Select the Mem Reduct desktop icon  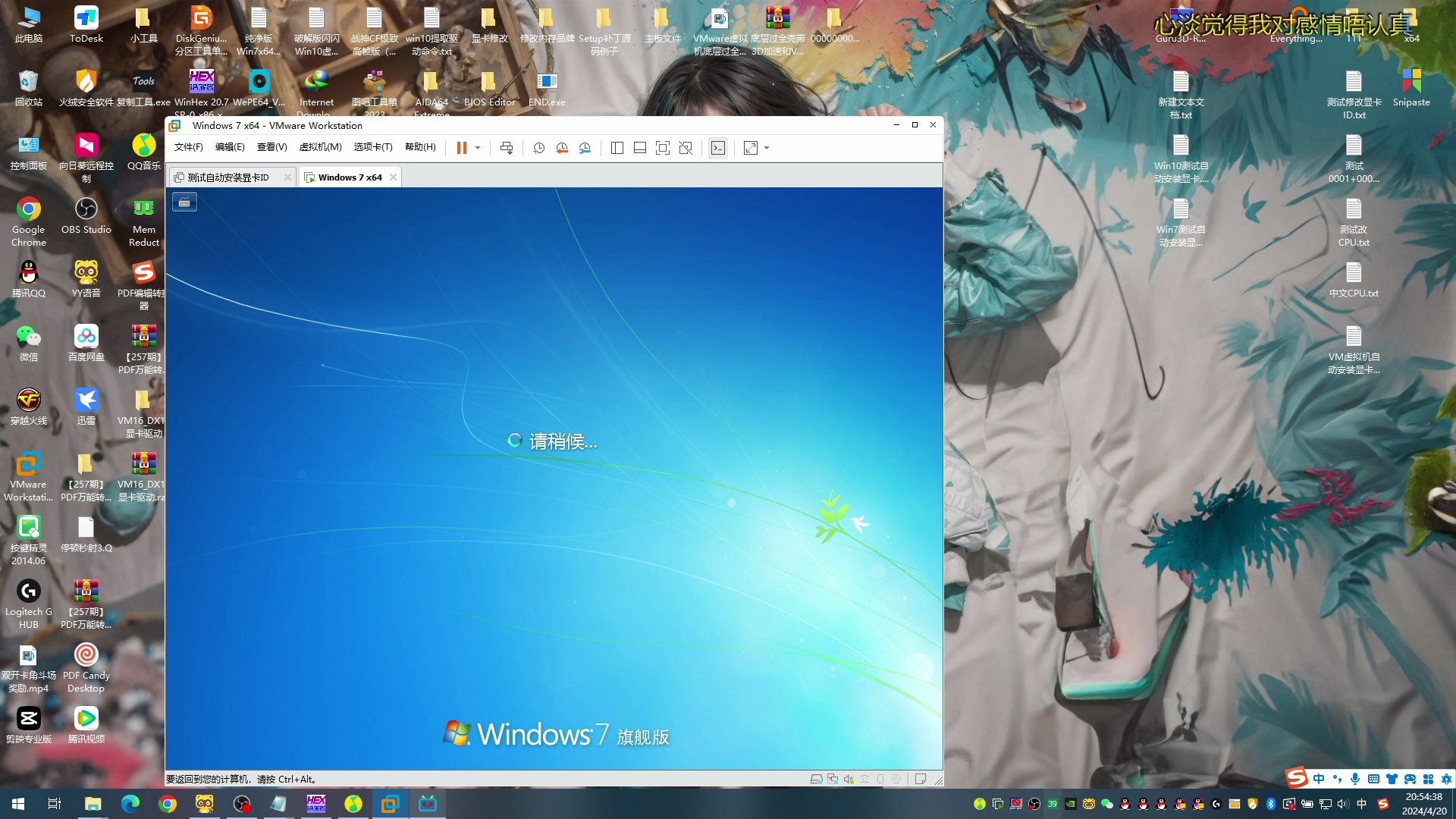pos(143,222)
